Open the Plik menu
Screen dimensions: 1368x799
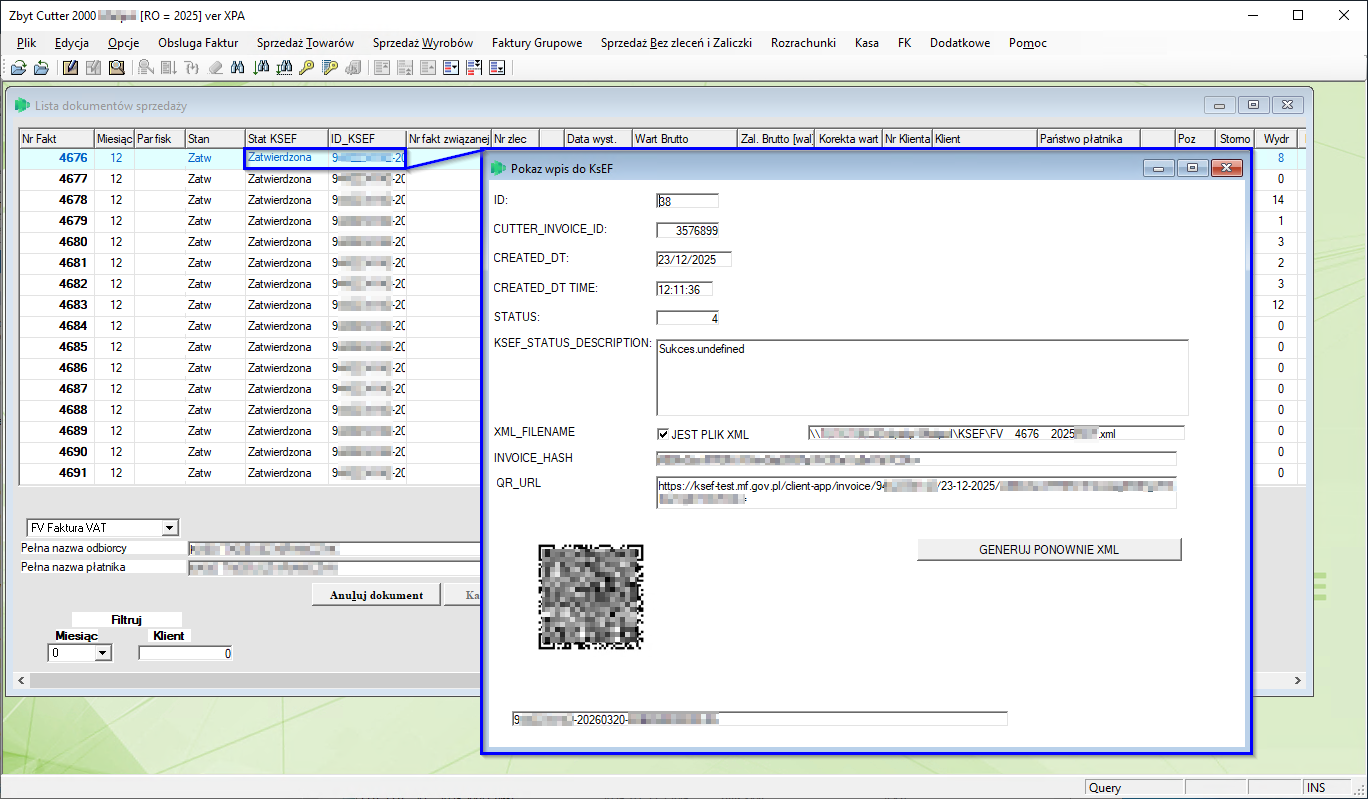[27, 43]
